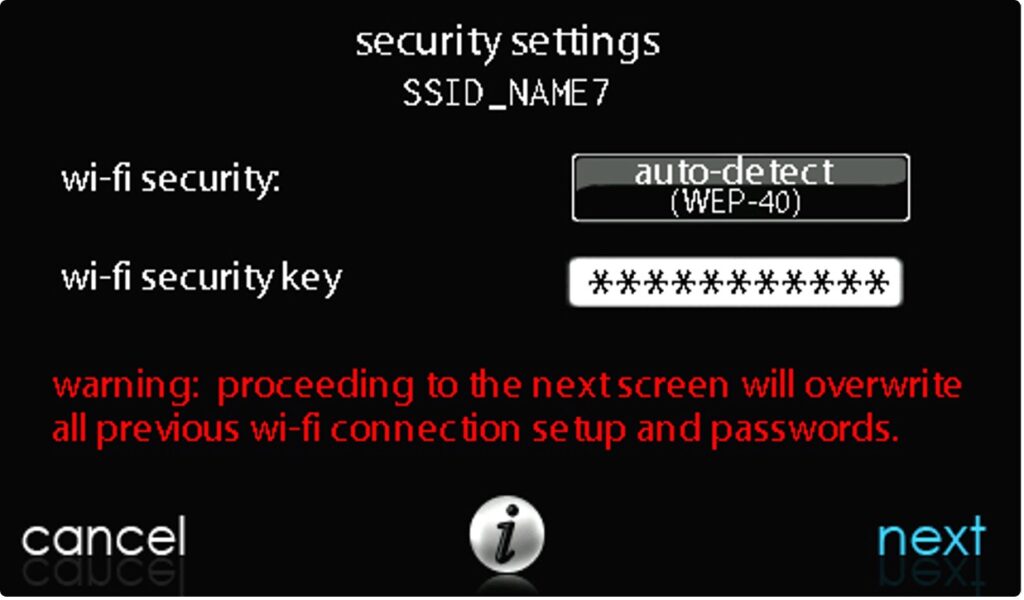Image resolution: width=1024 pixels, height=600 pixels.
Task: Click the SSID_NAME7 network name
Action: coord(506,93)
